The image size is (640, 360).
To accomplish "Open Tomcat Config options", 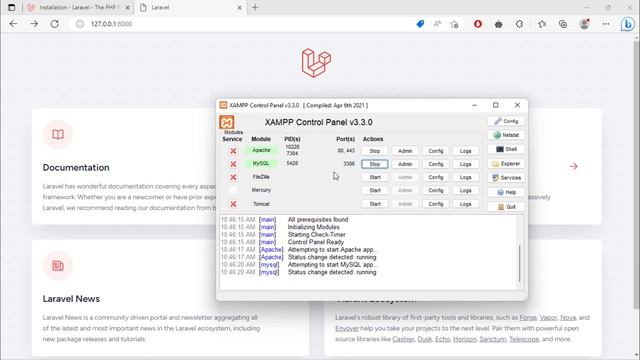I will (436, 204).
